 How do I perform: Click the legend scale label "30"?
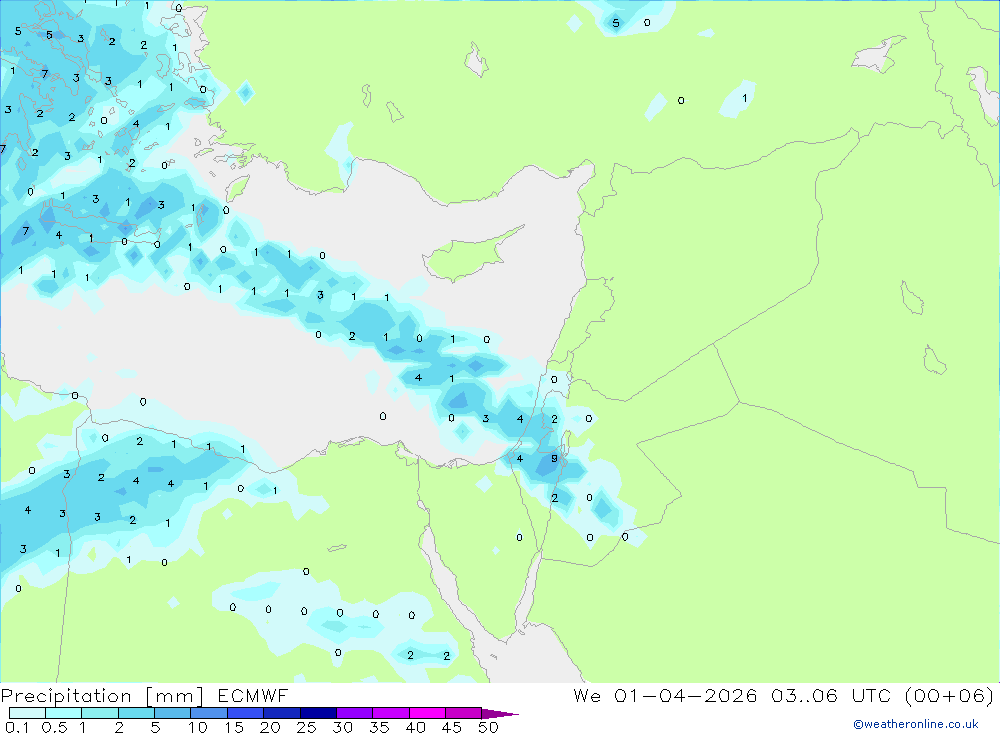coord(342,727)
